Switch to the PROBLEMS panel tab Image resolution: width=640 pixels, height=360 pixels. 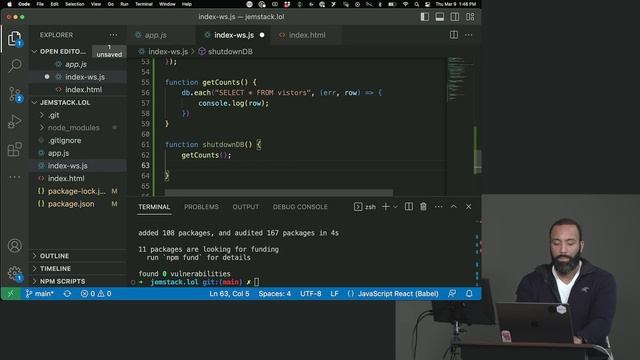[201, 207]
